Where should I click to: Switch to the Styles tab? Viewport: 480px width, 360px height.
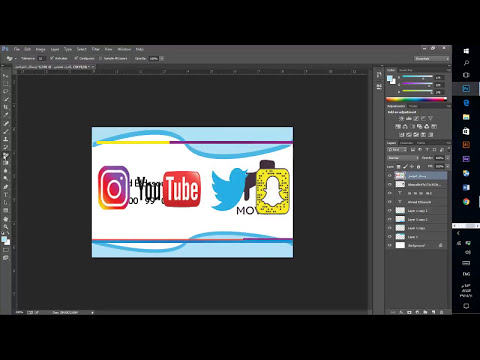[413, 106]
